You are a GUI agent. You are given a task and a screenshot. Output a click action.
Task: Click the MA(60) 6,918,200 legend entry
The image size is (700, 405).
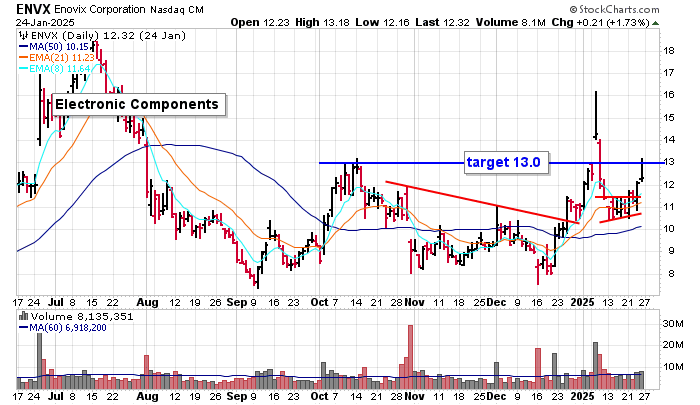[62, 328]
